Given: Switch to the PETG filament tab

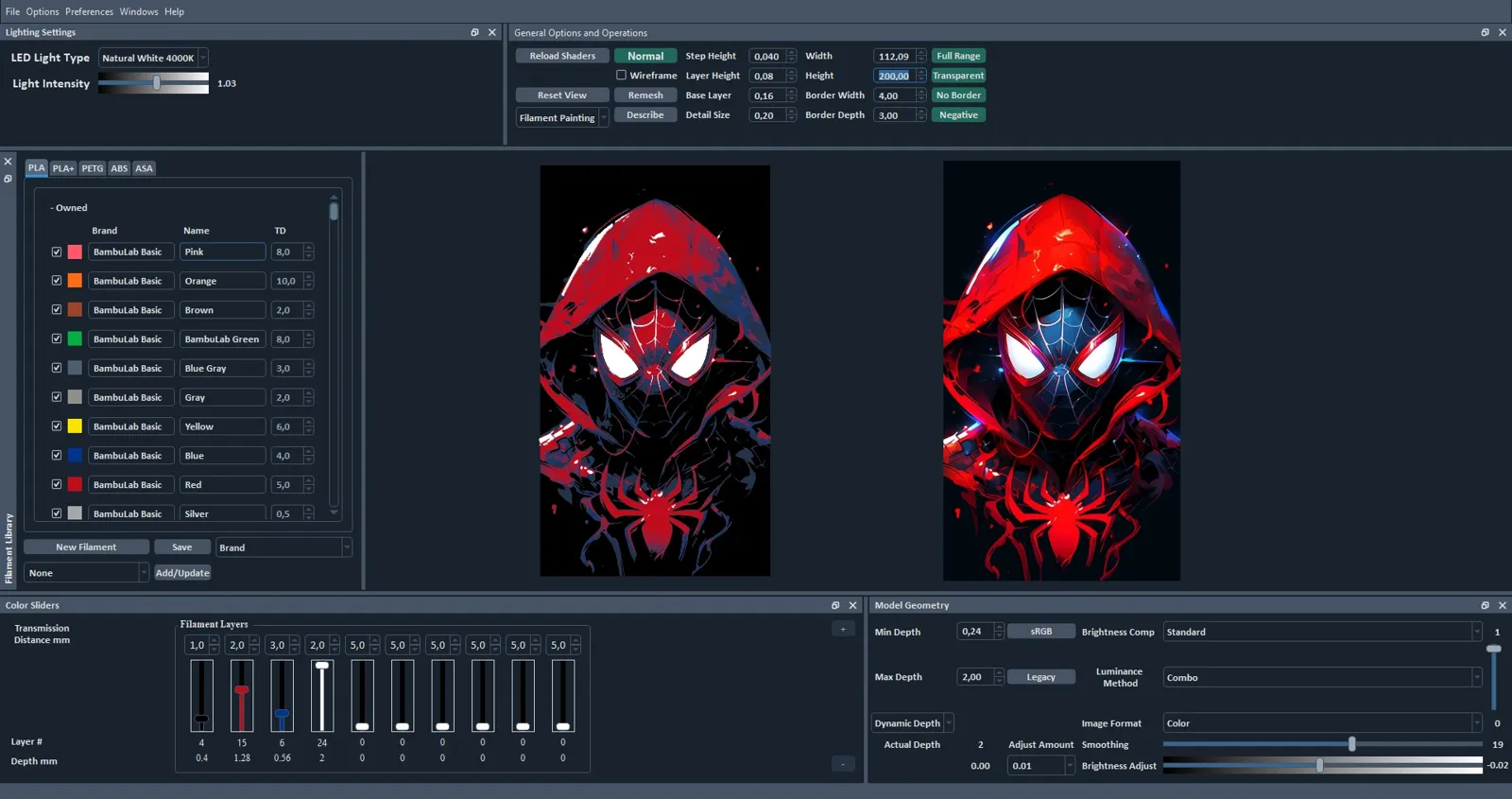Looking at the screenshot, I should pos(92,168).
